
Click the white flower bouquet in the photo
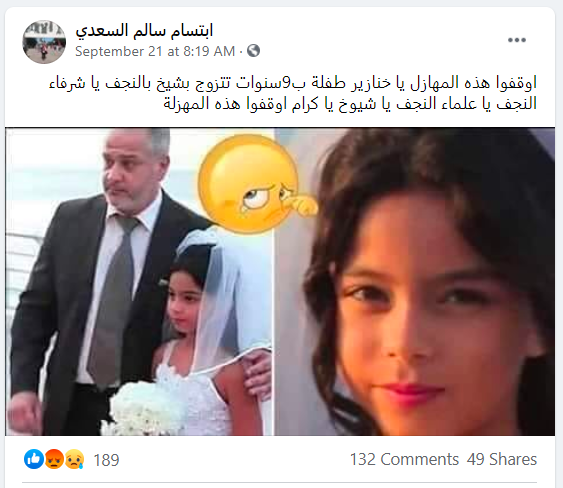click(x=145, y=408)
